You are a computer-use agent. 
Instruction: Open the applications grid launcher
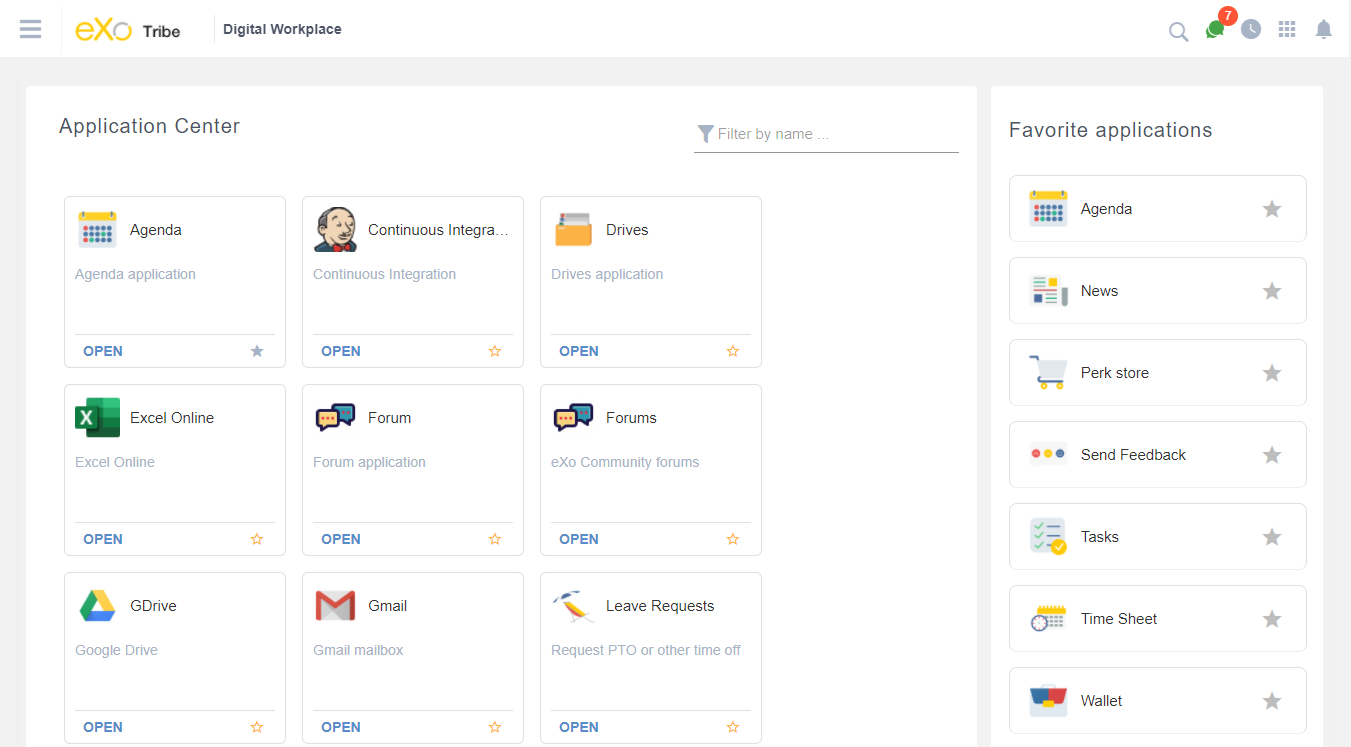coord(1288,29)
